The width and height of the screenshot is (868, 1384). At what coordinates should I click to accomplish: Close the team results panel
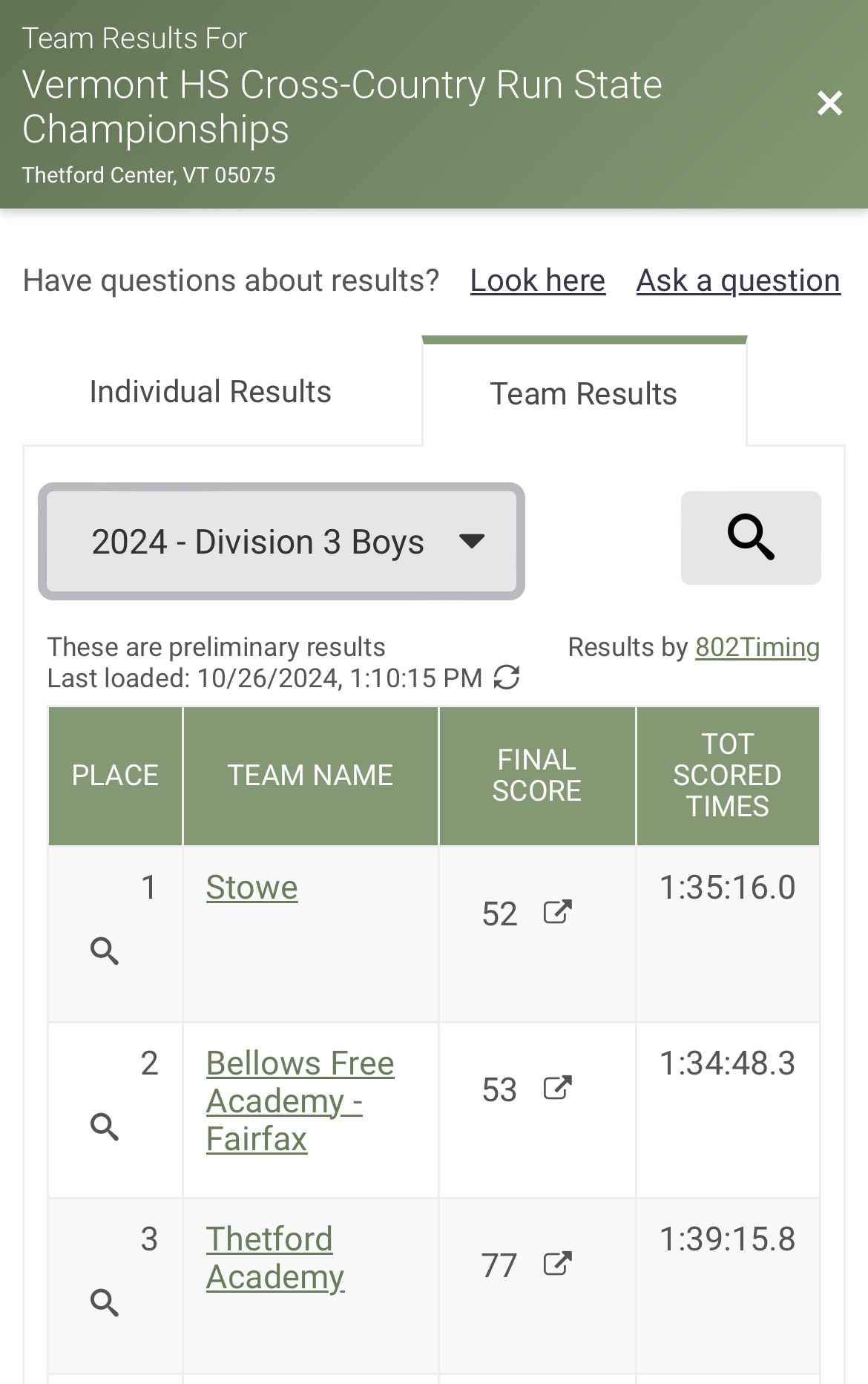click(x=829, y=103)
